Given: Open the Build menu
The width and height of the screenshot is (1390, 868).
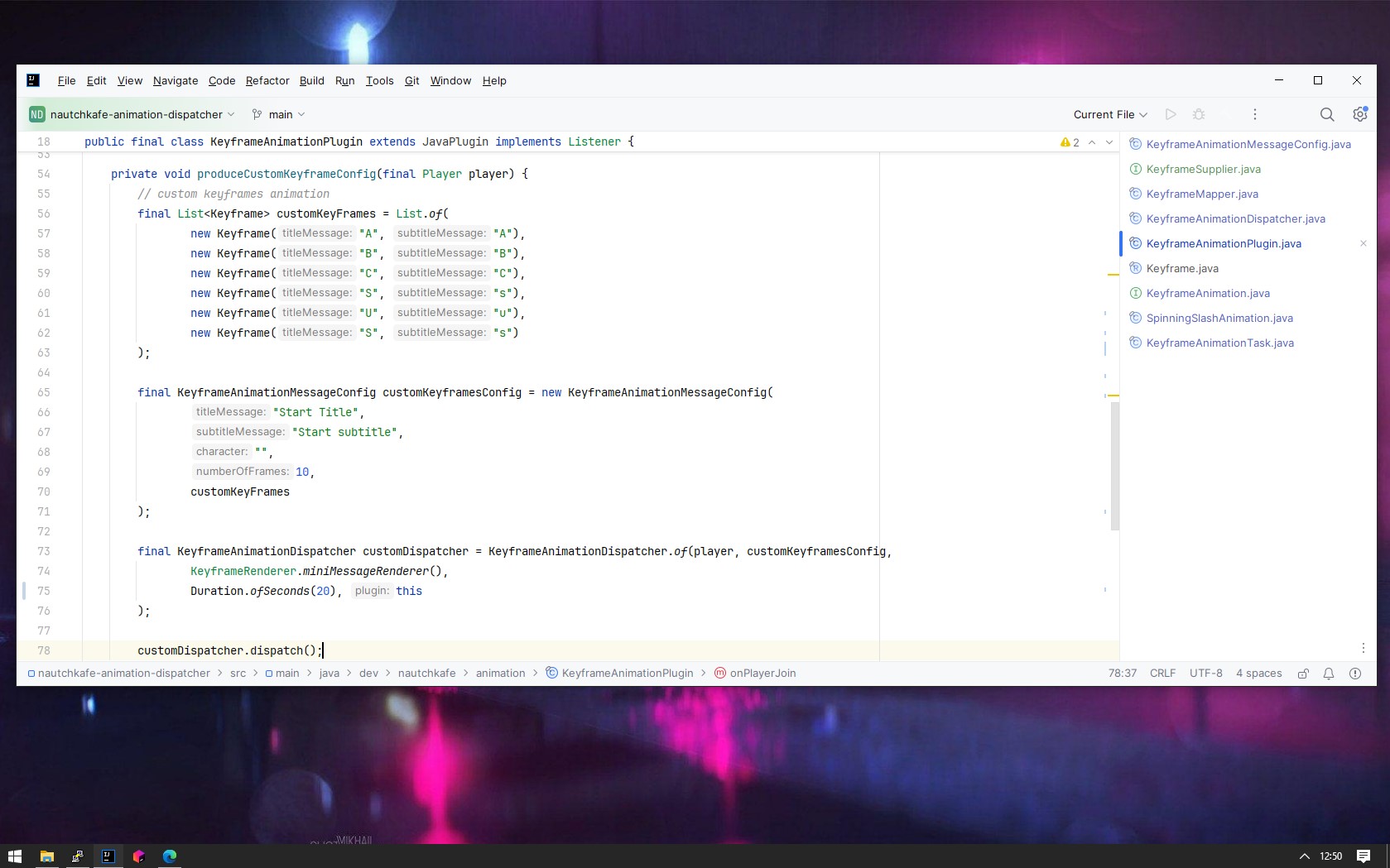Looking at the screenshot, I should click(312, 80).
